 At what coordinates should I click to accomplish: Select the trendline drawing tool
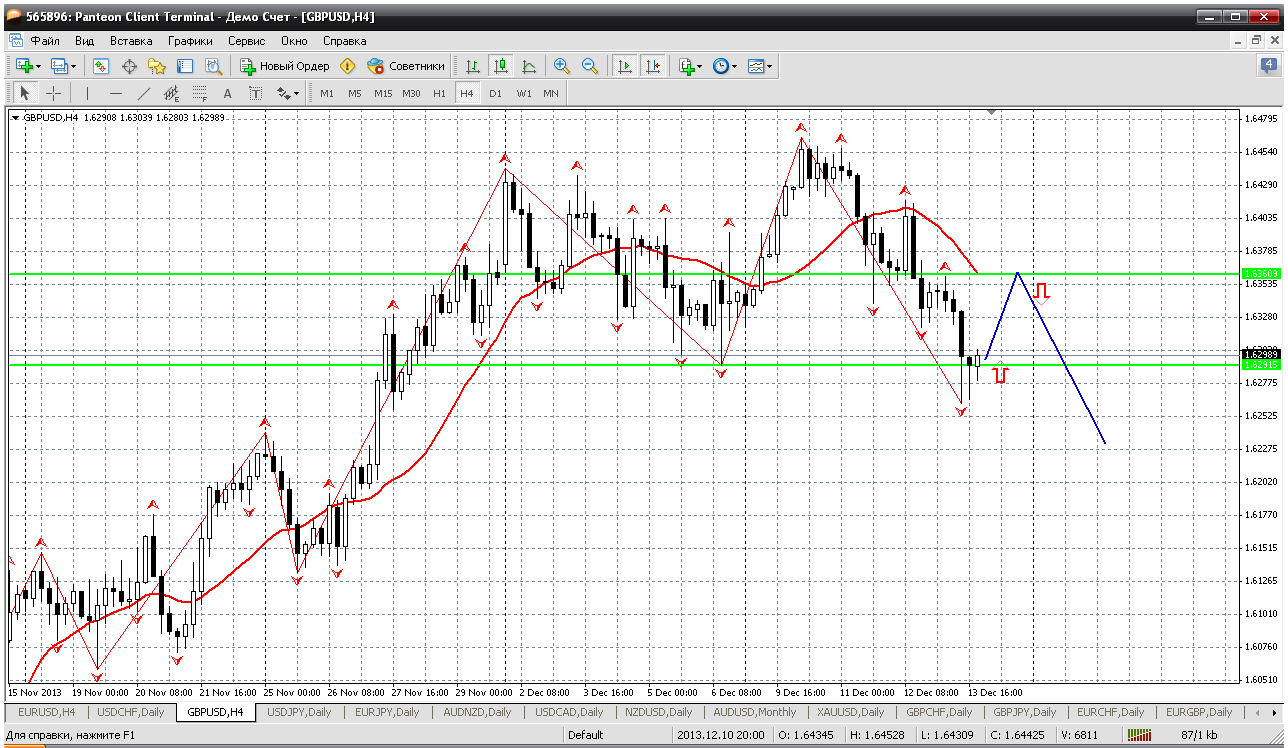(x=143, y=93)
